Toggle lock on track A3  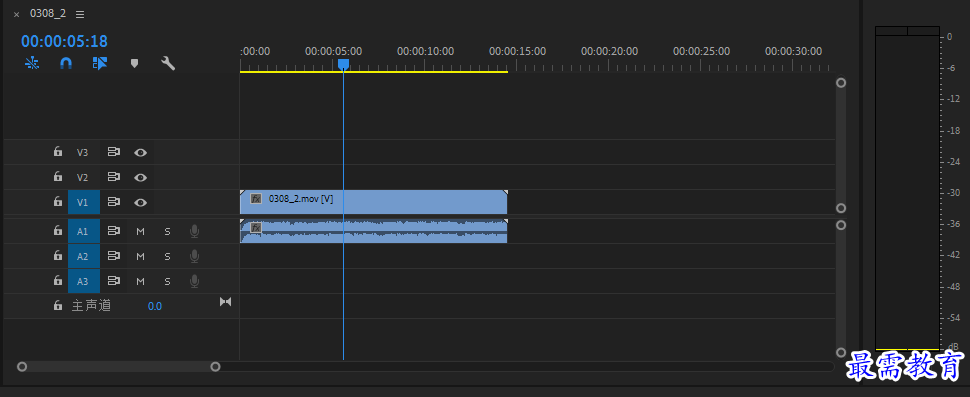click(x=58, y=281)
